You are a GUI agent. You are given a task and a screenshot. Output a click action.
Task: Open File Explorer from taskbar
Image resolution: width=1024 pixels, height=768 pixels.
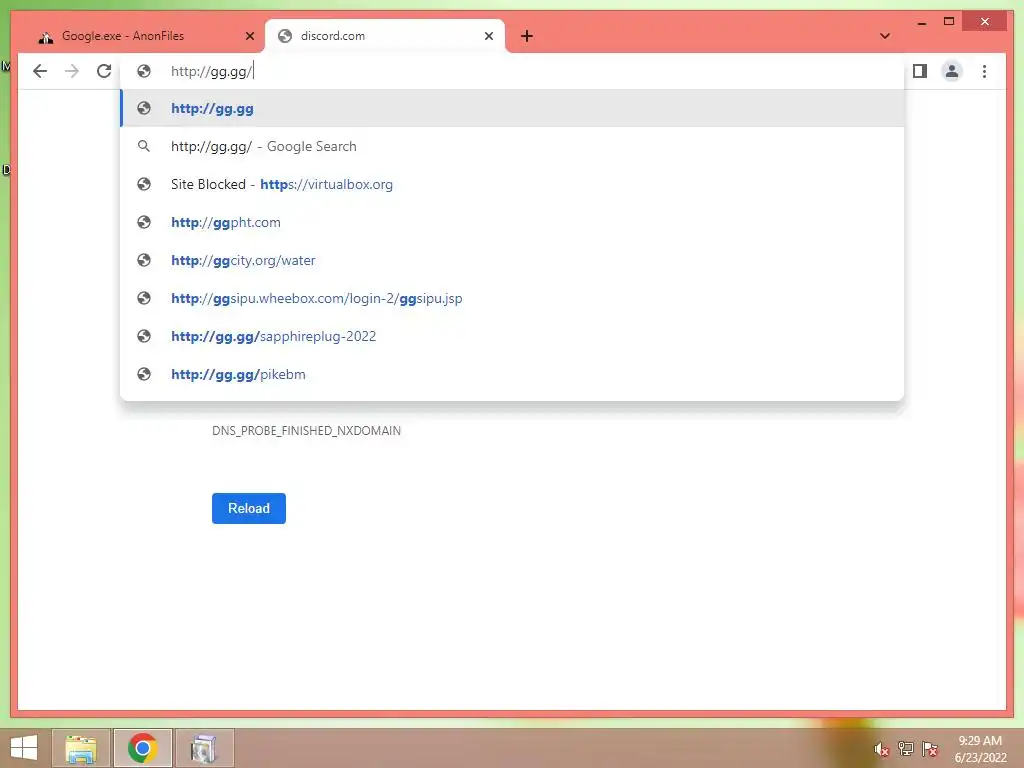tap(81, 748)
